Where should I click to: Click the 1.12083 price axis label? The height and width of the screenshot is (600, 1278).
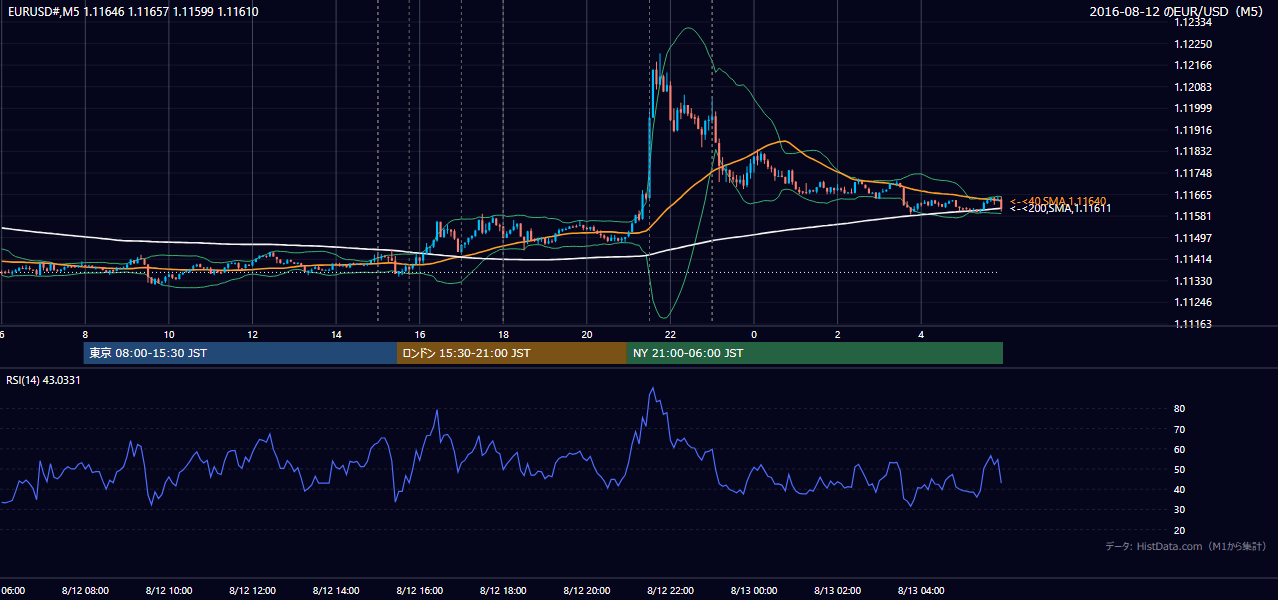coord(1195,87)
